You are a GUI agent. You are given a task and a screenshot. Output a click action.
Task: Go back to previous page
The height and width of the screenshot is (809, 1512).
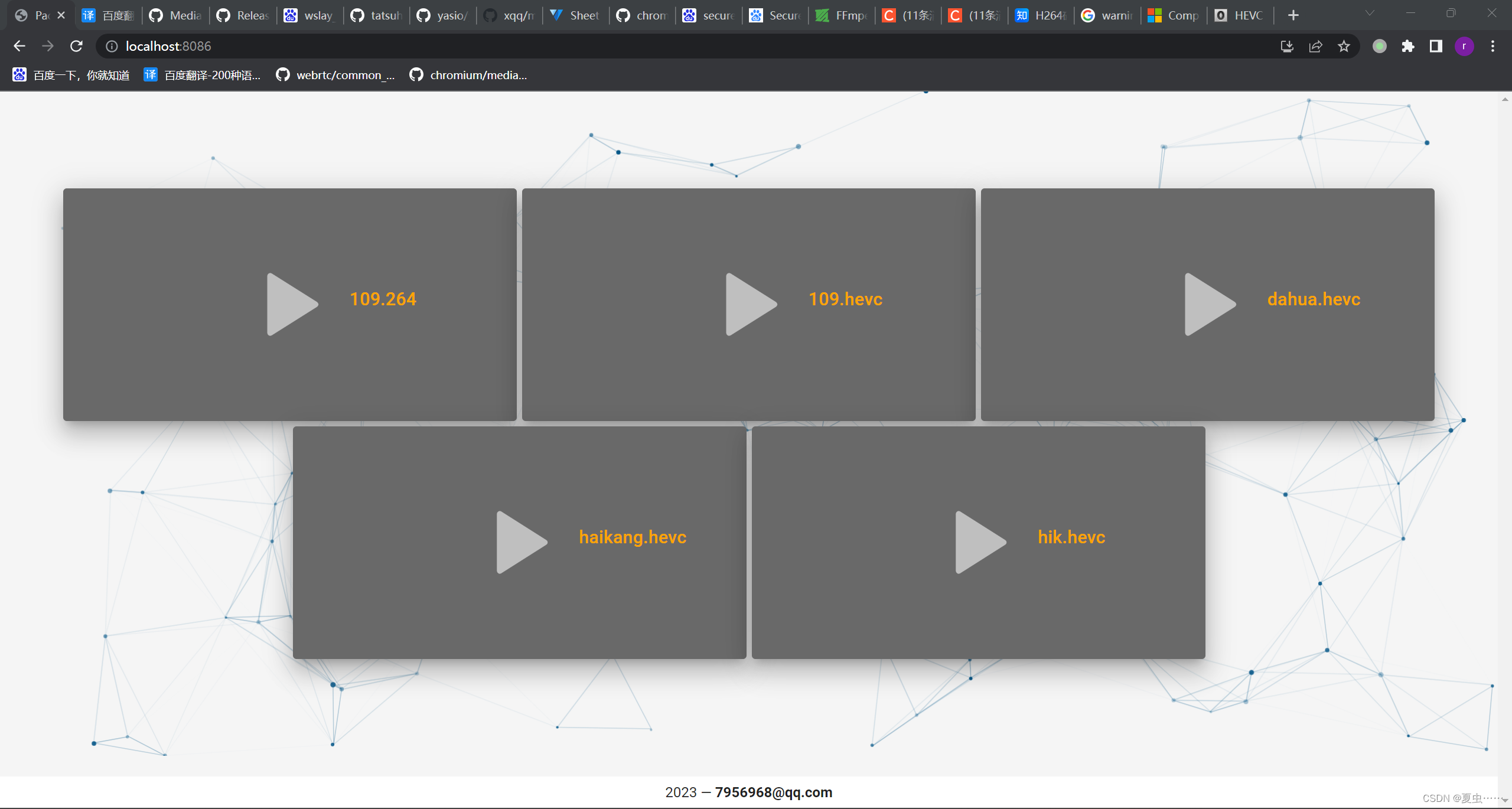click(x=19, y=46)
